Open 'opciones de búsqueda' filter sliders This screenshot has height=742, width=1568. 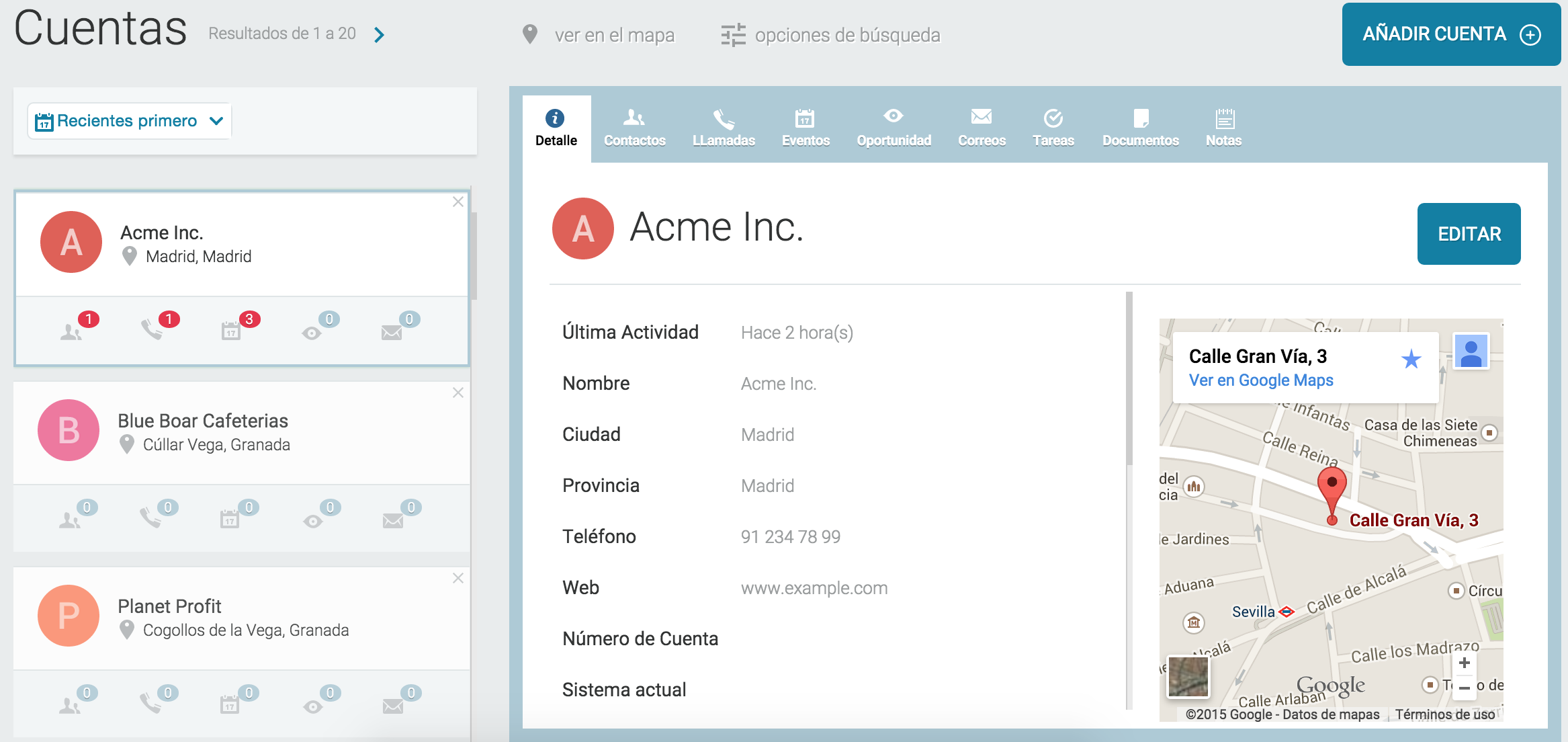coord(733,35)
